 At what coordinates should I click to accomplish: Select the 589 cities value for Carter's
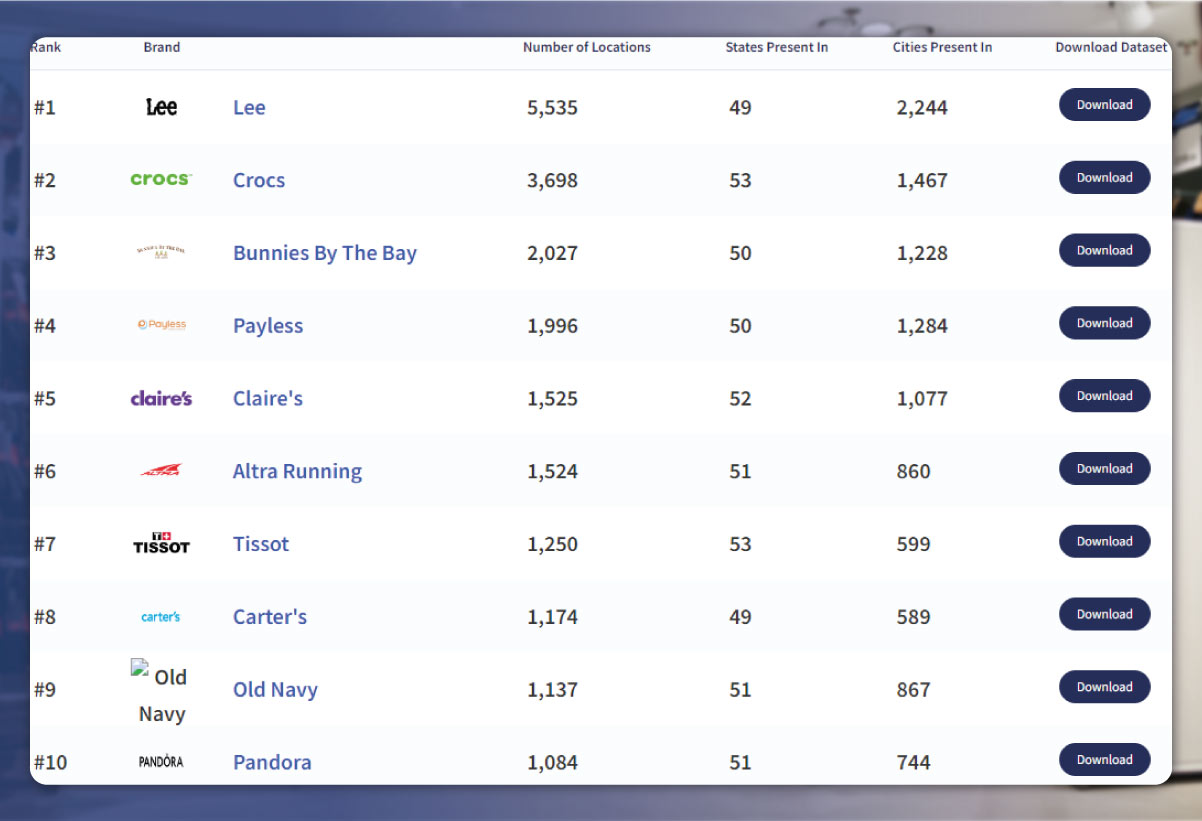pos(914,617)
